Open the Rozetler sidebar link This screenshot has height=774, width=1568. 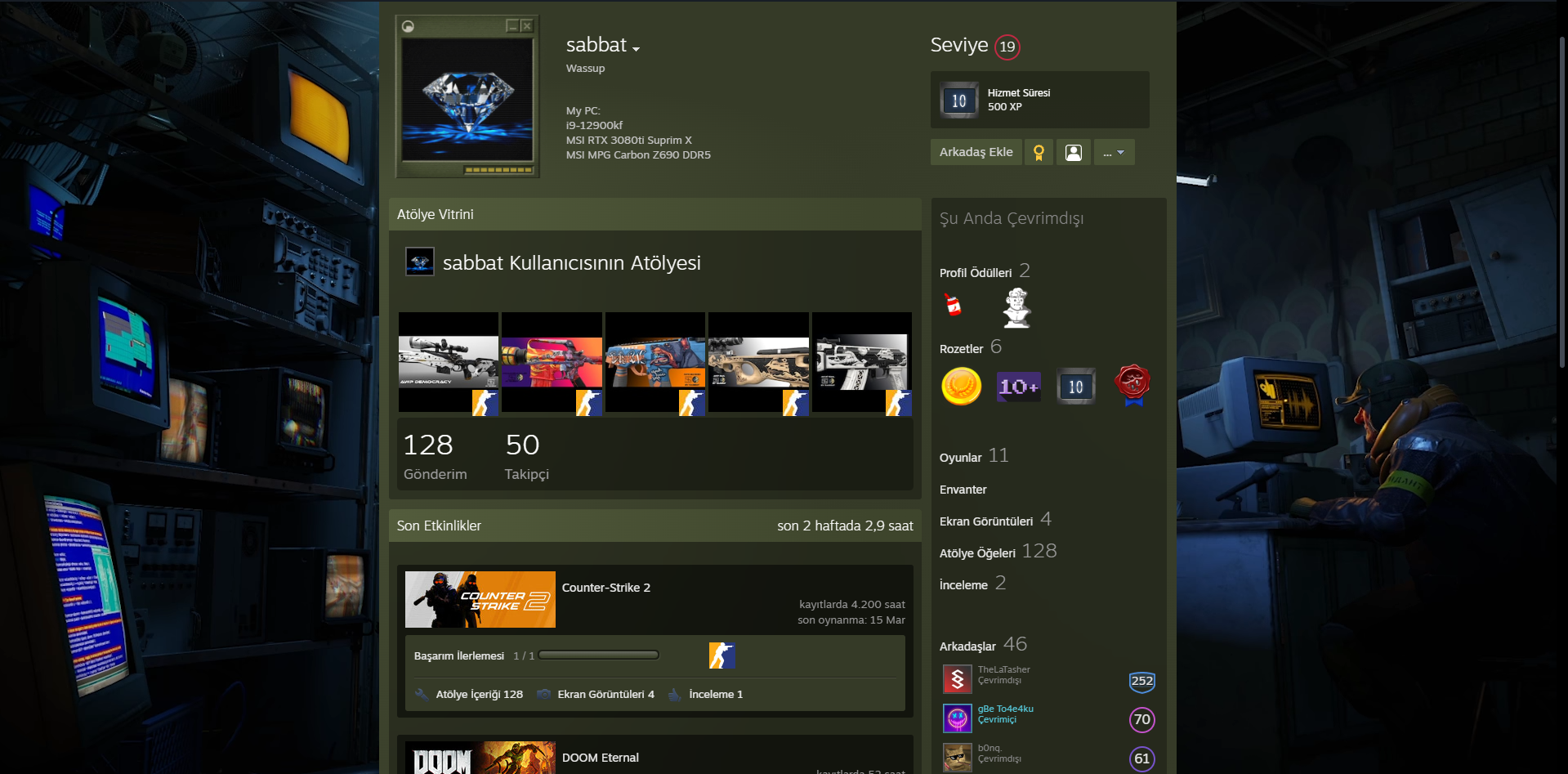click(x=962, y=349)
